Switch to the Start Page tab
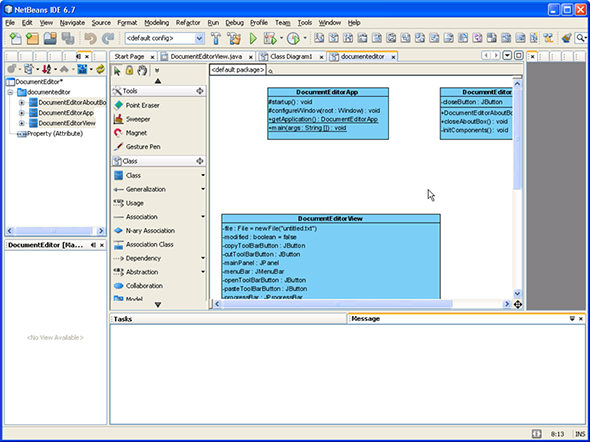Viewport: 590px width, 442px height. pos(129,56)
